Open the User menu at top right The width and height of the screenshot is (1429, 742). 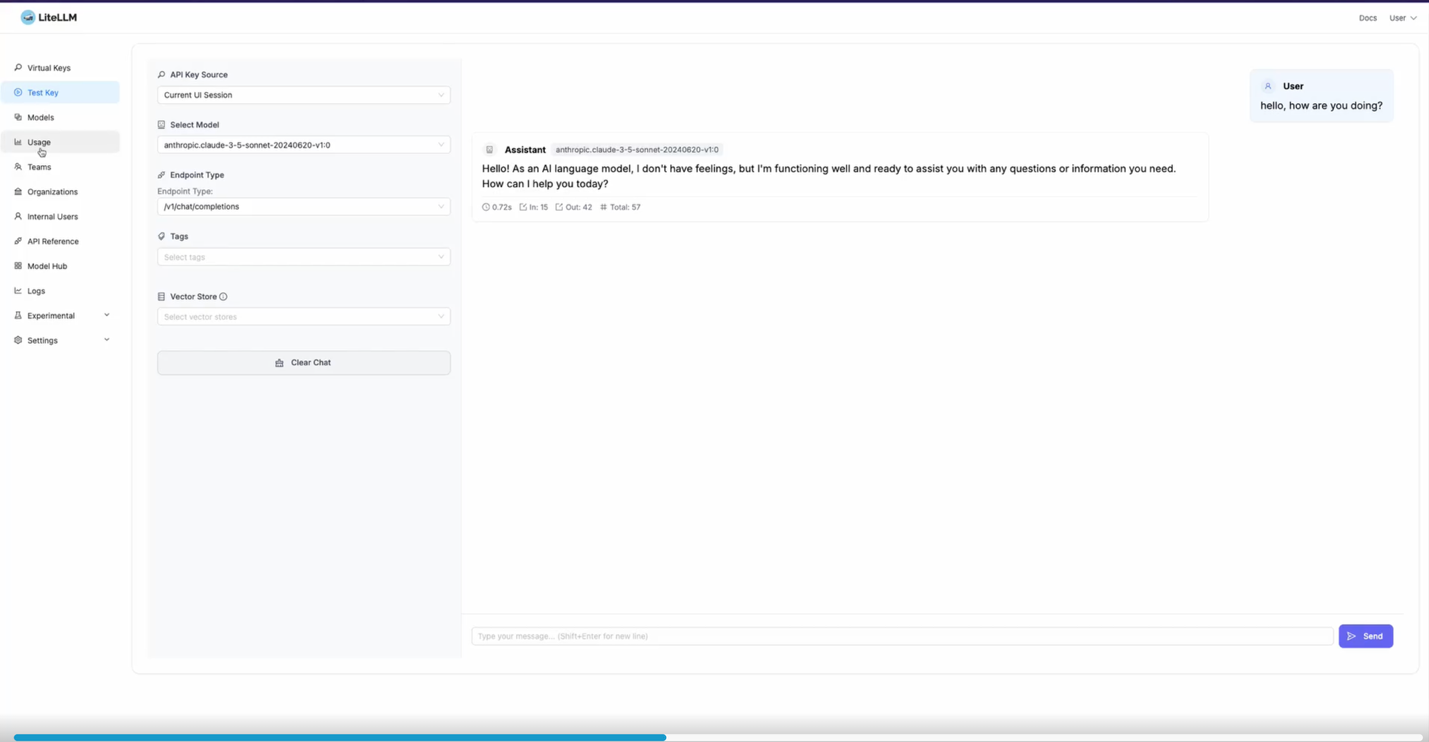(x=1402, y=17)
